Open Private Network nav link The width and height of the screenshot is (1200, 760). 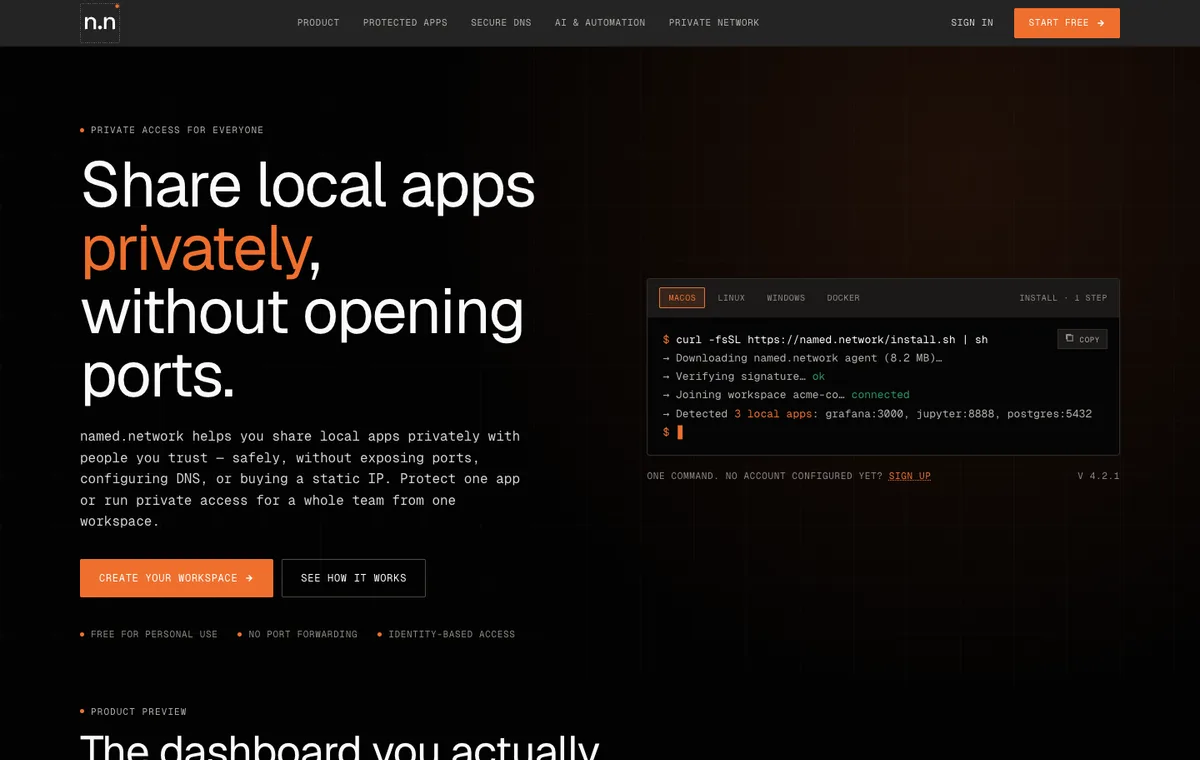[x=714, y=23]
